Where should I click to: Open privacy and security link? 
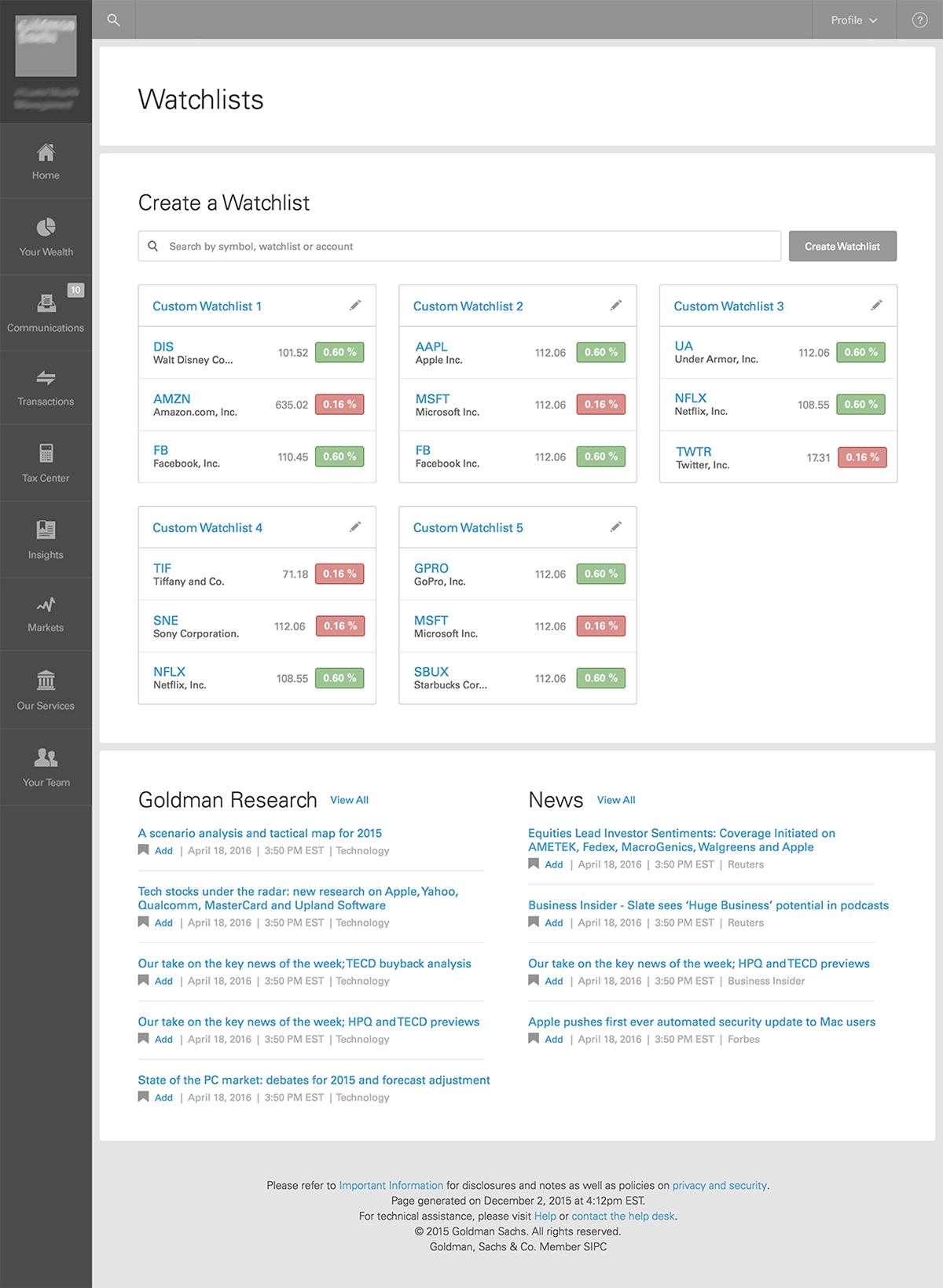click(720, 1185)
